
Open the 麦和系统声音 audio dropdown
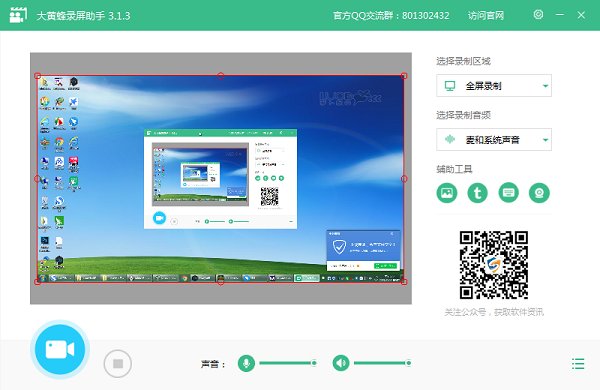tap(494, 140)
